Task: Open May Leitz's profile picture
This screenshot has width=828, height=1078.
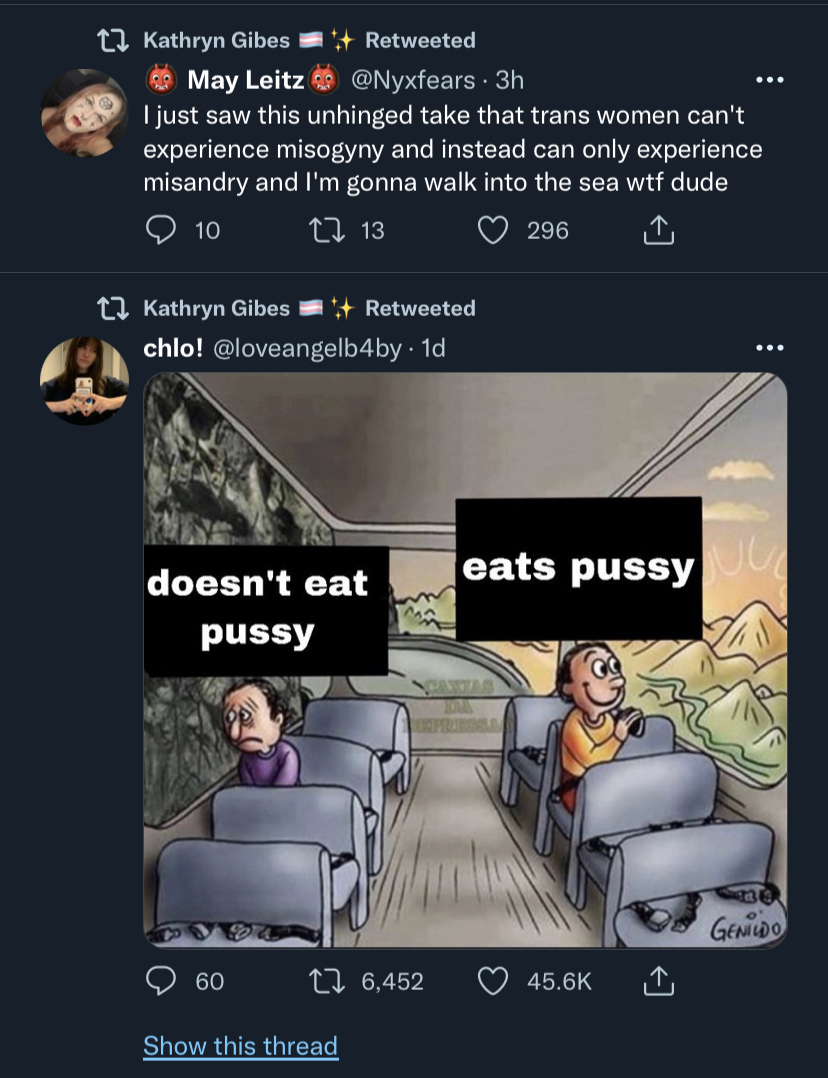Action: [x=84, y=113]
